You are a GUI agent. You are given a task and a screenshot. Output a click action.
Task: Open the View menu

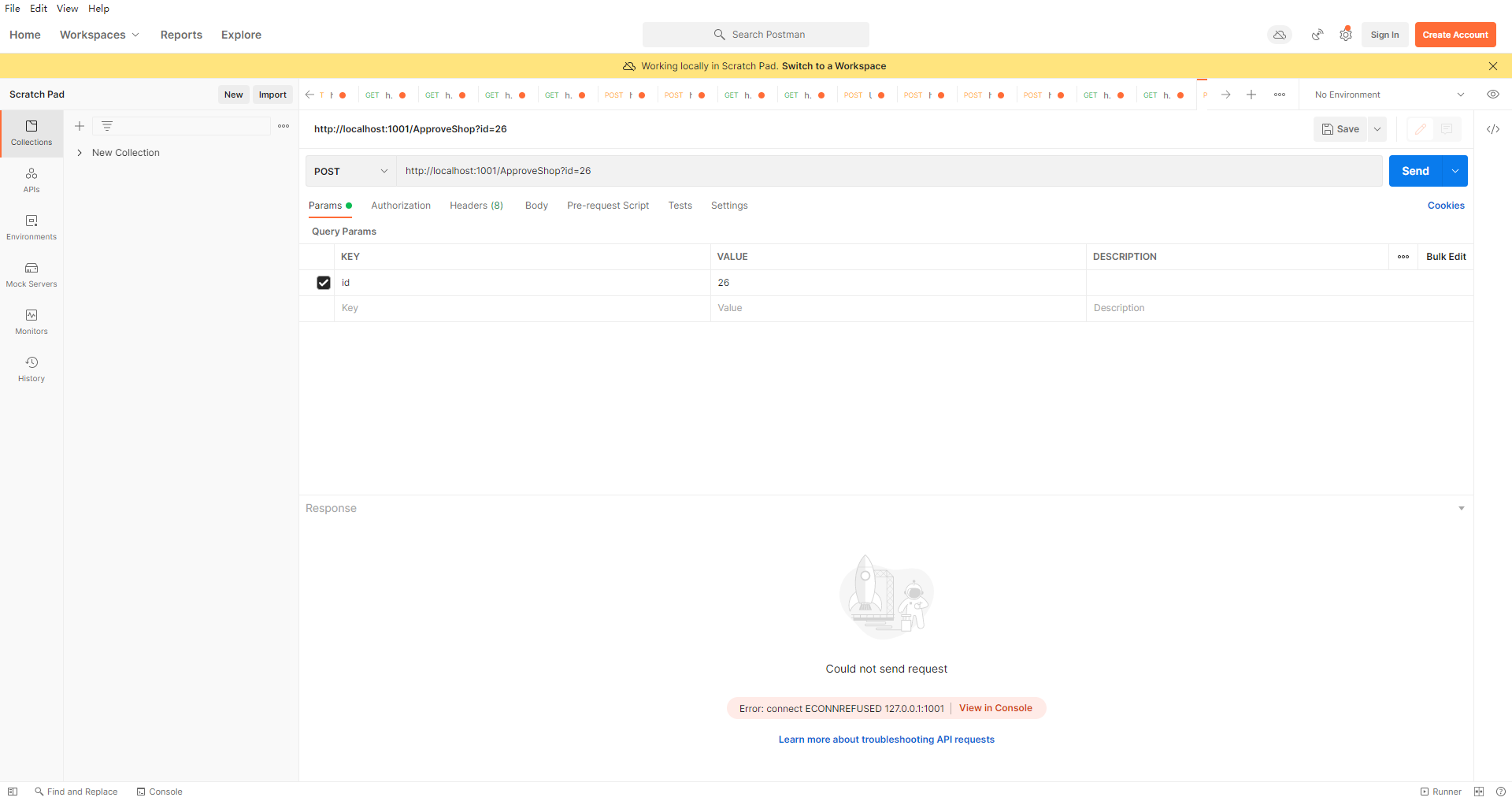pyautogui.click(x=67, y=9)
